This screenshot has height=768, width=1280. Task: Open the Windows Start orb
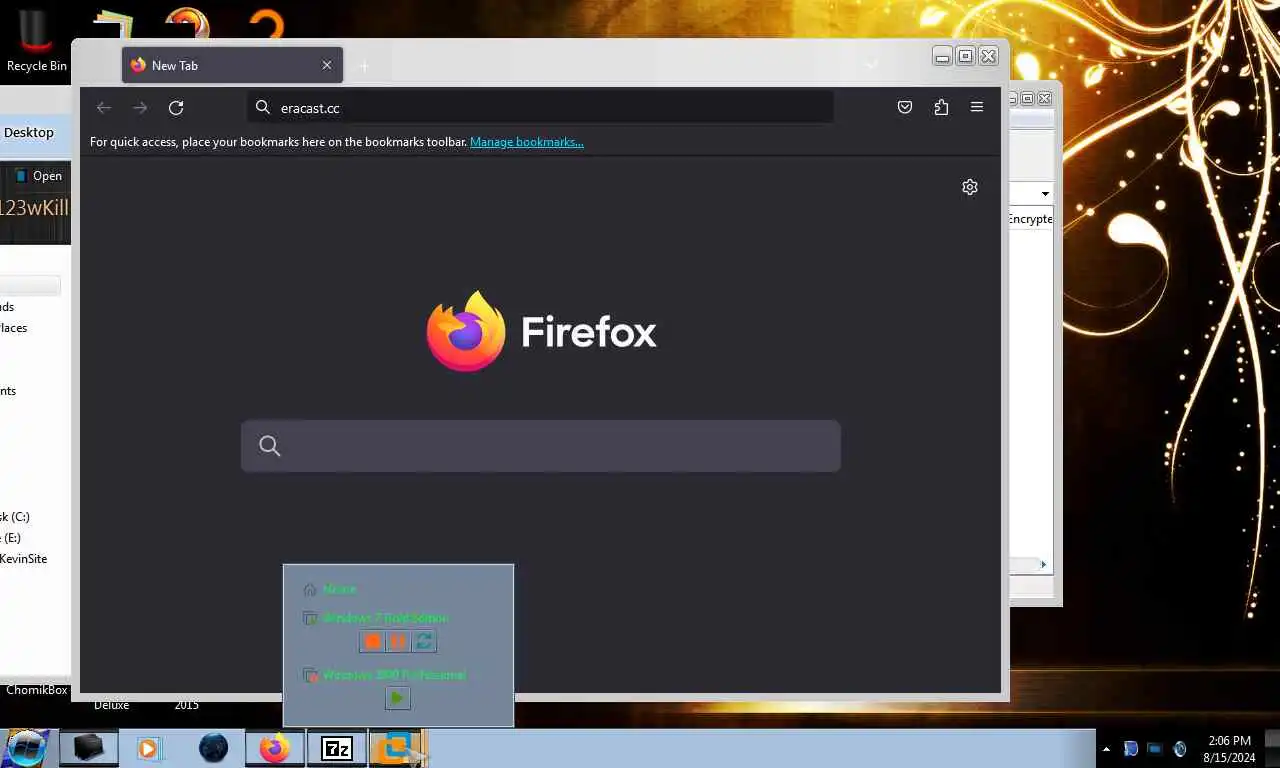tap(27, 748)
